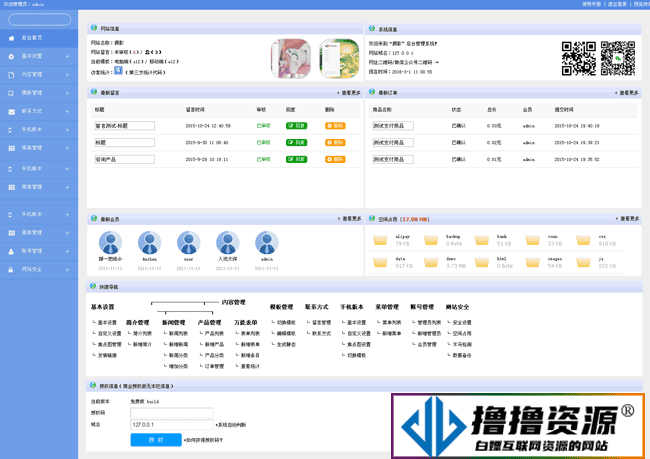Screen dimensions: 650x459
Task: Open the bank folder icon
Action: point(482,240)
